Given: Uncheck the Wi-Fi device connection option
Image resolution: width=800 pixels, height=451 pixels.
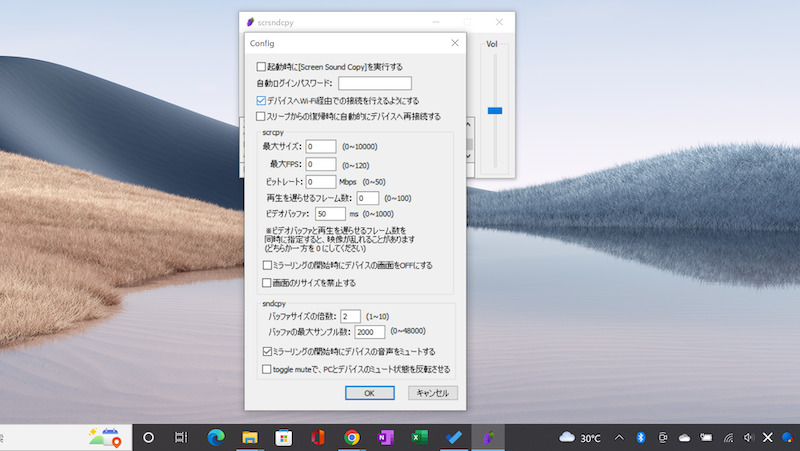Looking at the screenshot, I should (x=262, y=101).
